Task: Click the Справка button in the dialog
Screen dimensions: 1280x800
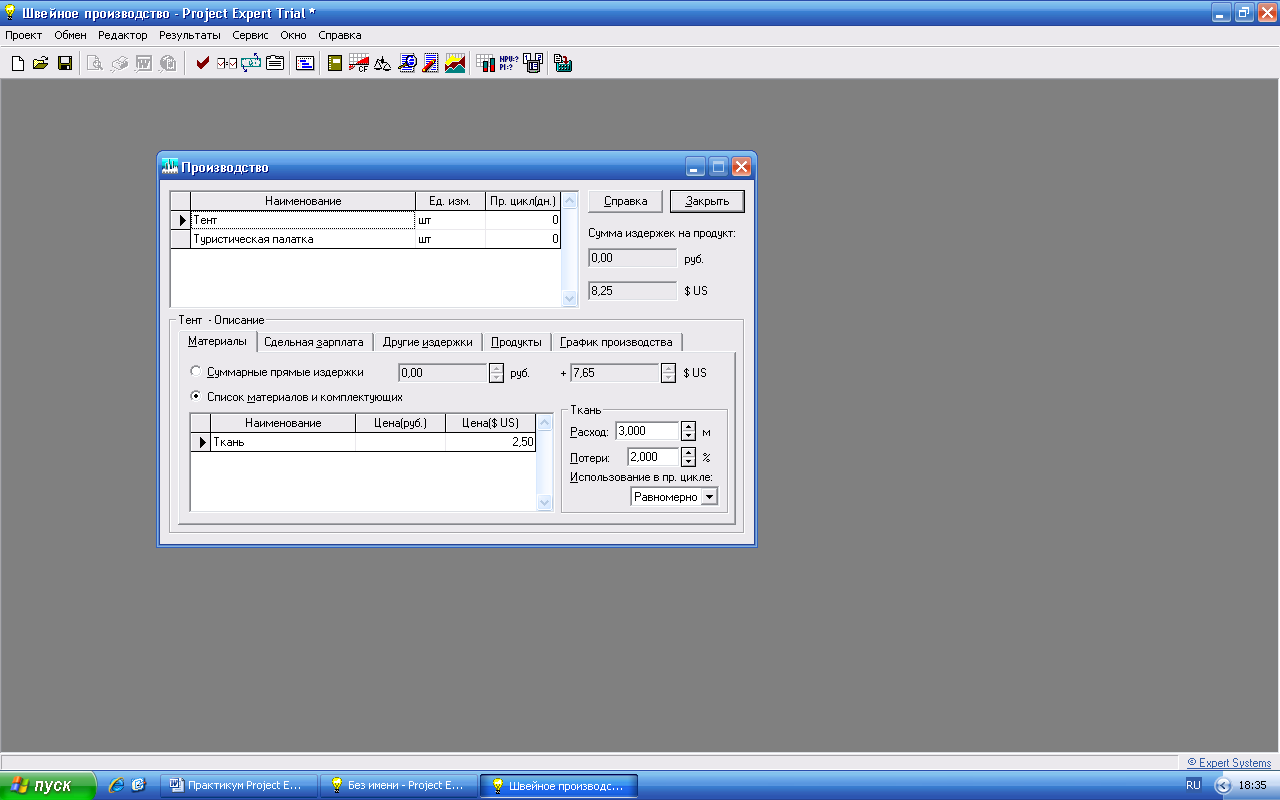Action: [625, 201]
